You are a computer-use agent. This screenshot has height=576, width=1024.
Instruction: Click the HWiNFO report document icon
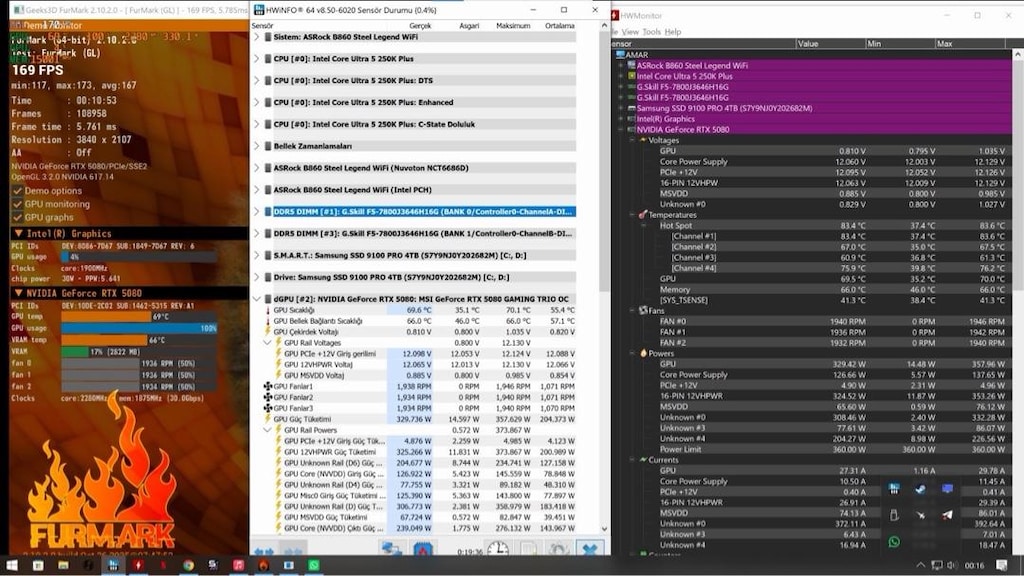coord(528,550)
